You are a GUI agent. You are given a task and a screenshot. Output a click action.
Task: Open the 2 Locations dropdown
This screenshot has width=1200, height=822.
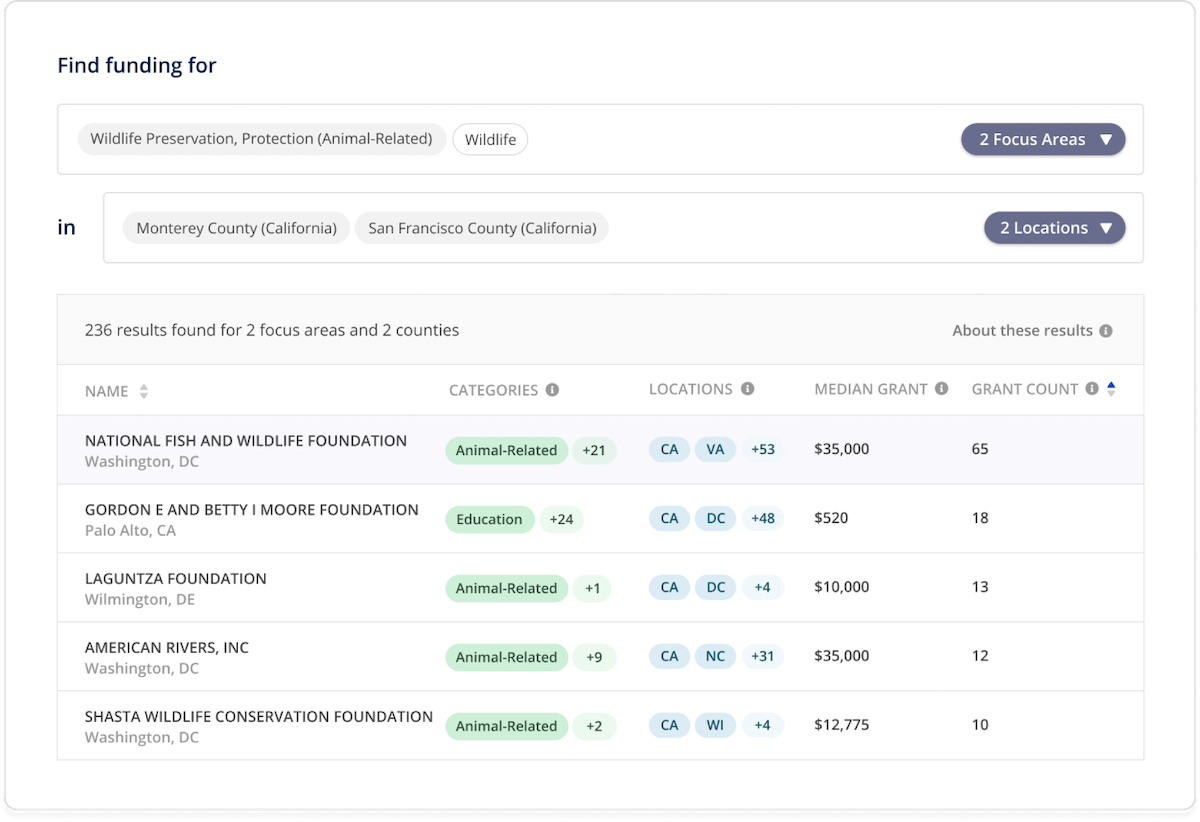click(1054, 228)
